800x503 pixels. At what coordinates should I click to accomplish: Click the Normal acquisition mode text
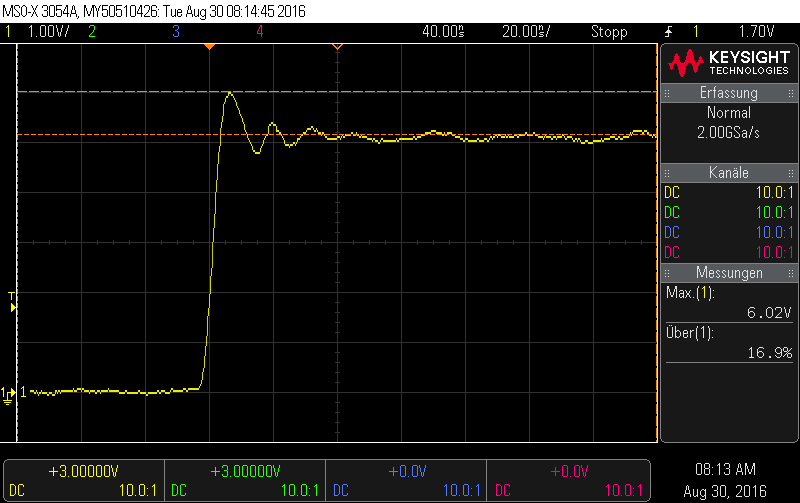tap(729, 113)
